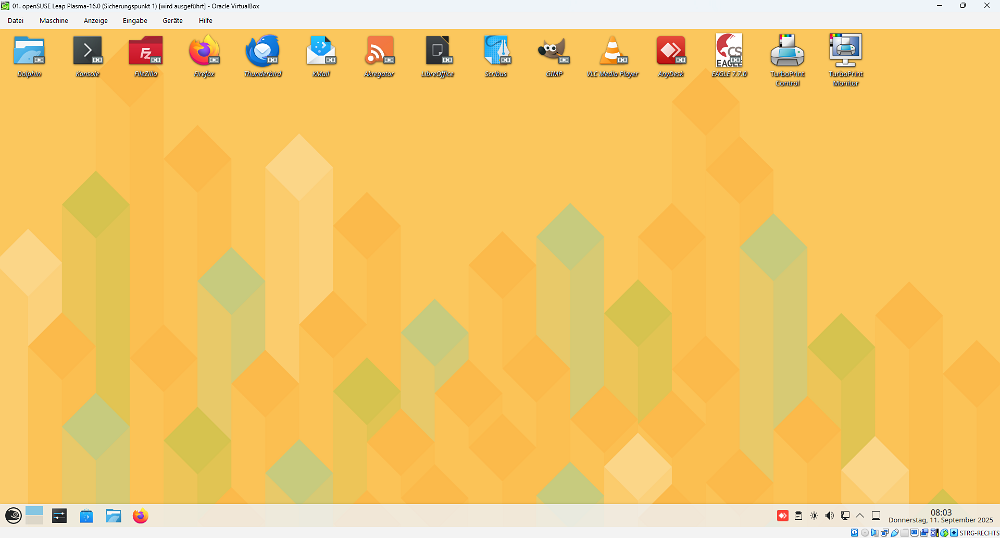Launch Scribus from the desktop

[496, 51]
